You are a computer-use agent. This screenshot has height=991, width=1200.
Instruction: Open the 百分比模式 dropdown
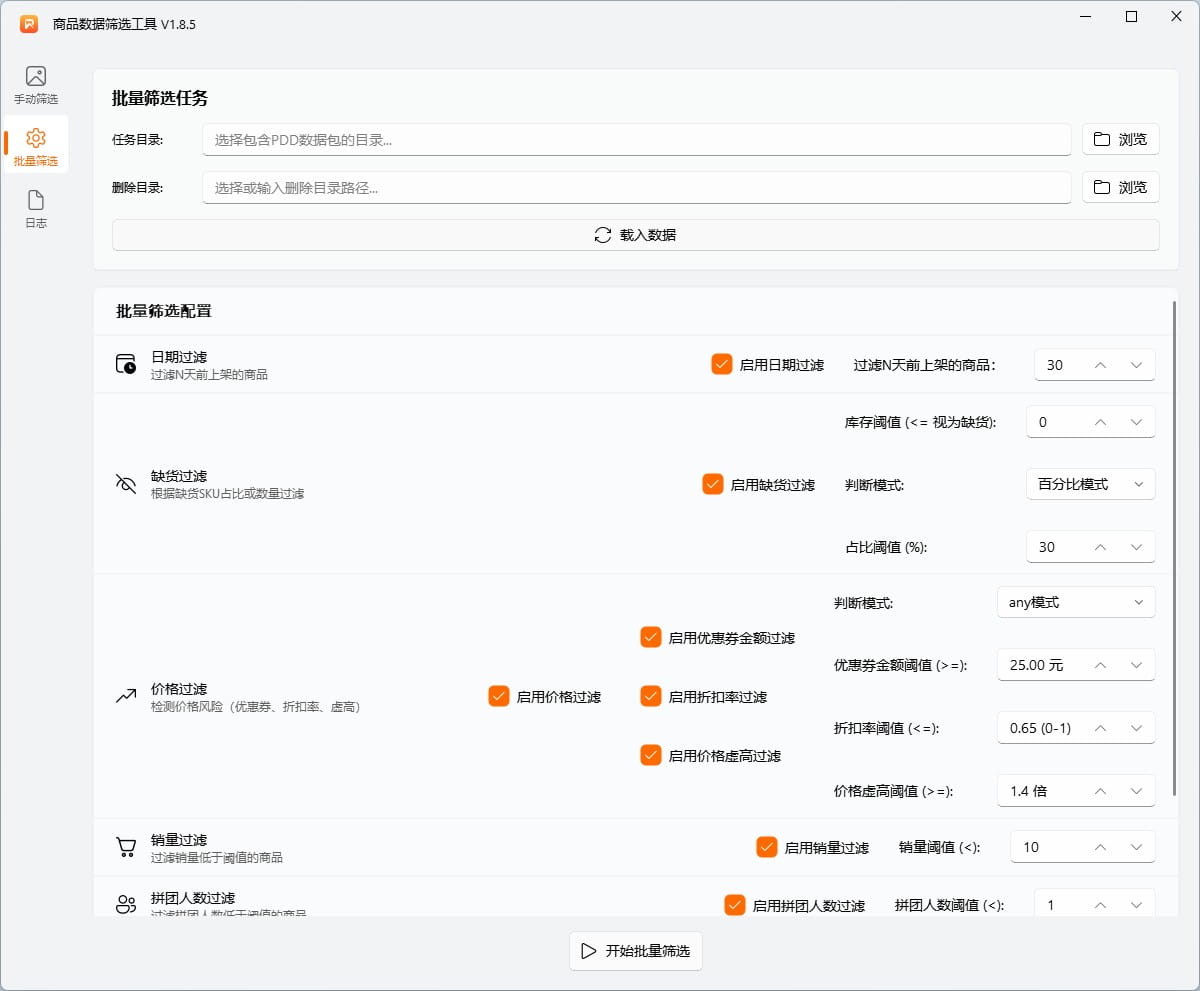click(x=1090, y=485)
